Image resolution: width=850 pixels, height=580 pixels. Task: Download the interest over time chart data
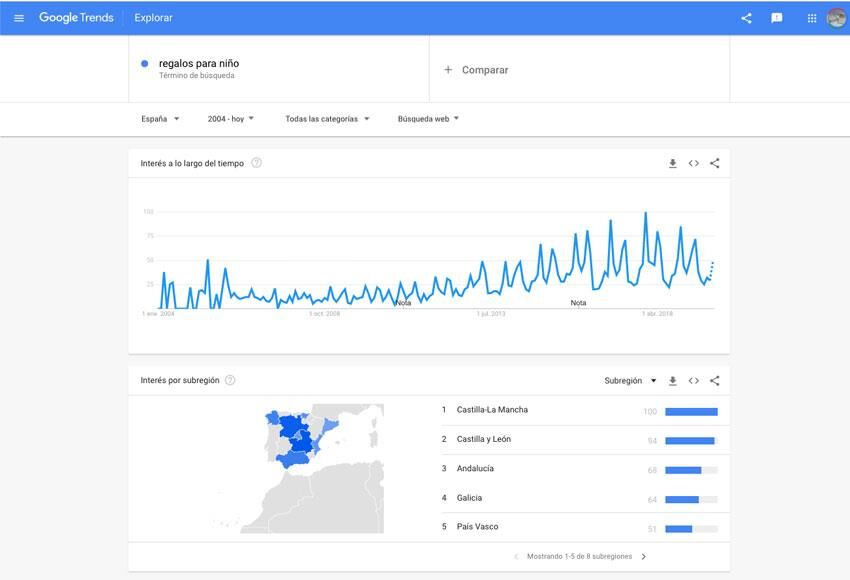click(672, 163)
